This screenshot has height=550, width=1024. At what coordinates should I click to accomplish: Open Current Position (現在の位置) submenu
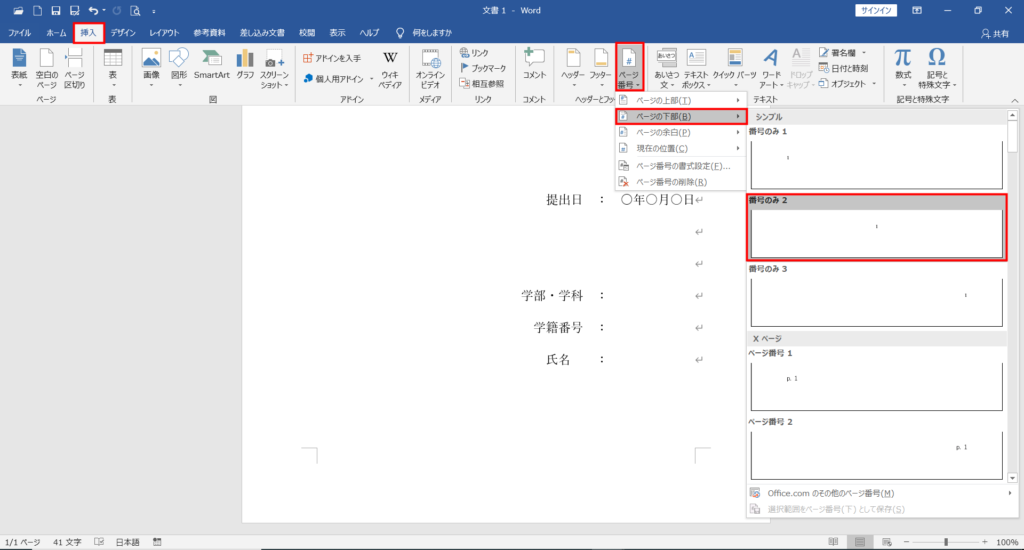point(680,148)
